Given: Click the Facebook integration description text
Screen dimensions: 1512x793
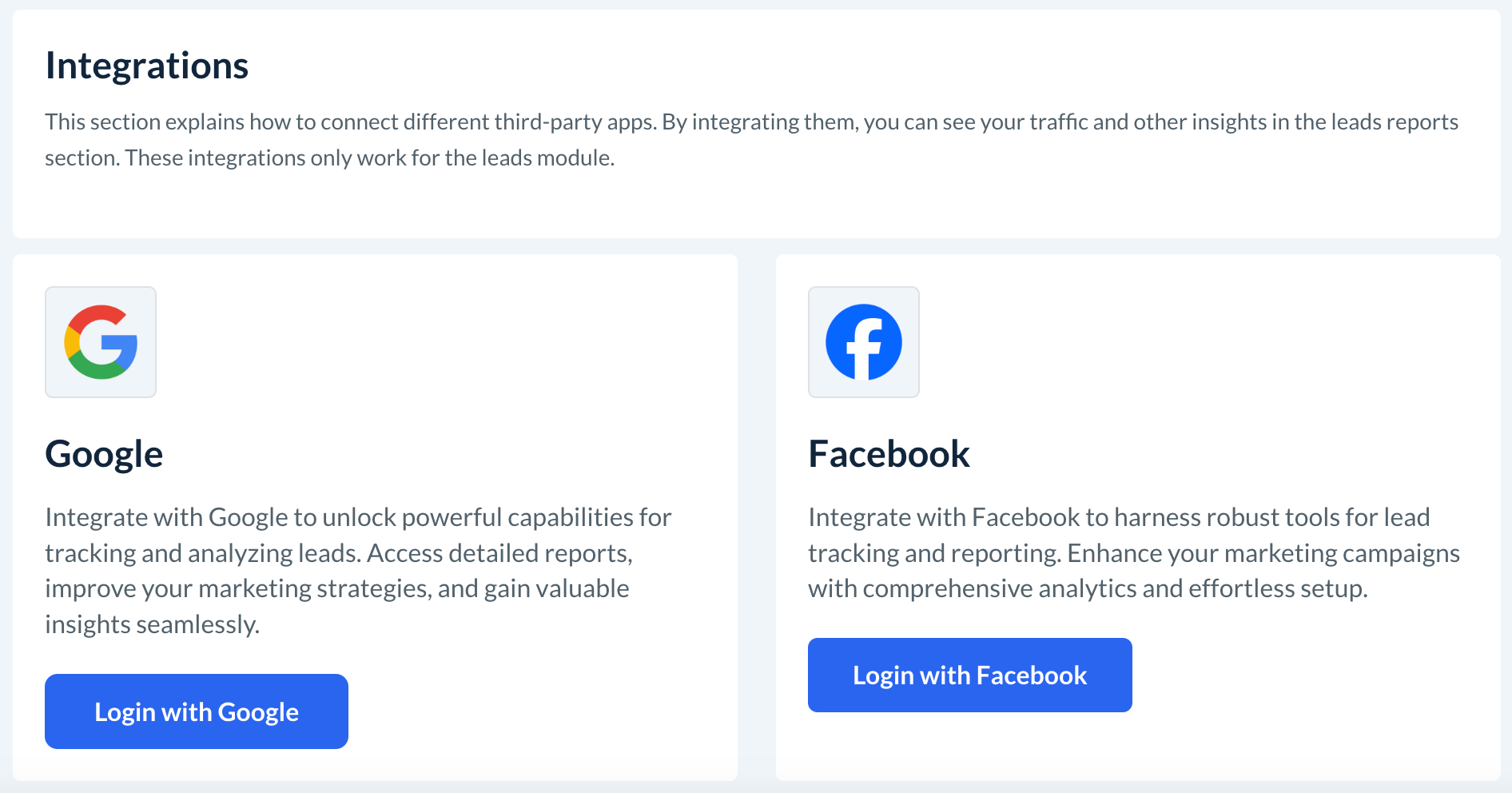Looking at the screenshot, I should (1133, 552).
